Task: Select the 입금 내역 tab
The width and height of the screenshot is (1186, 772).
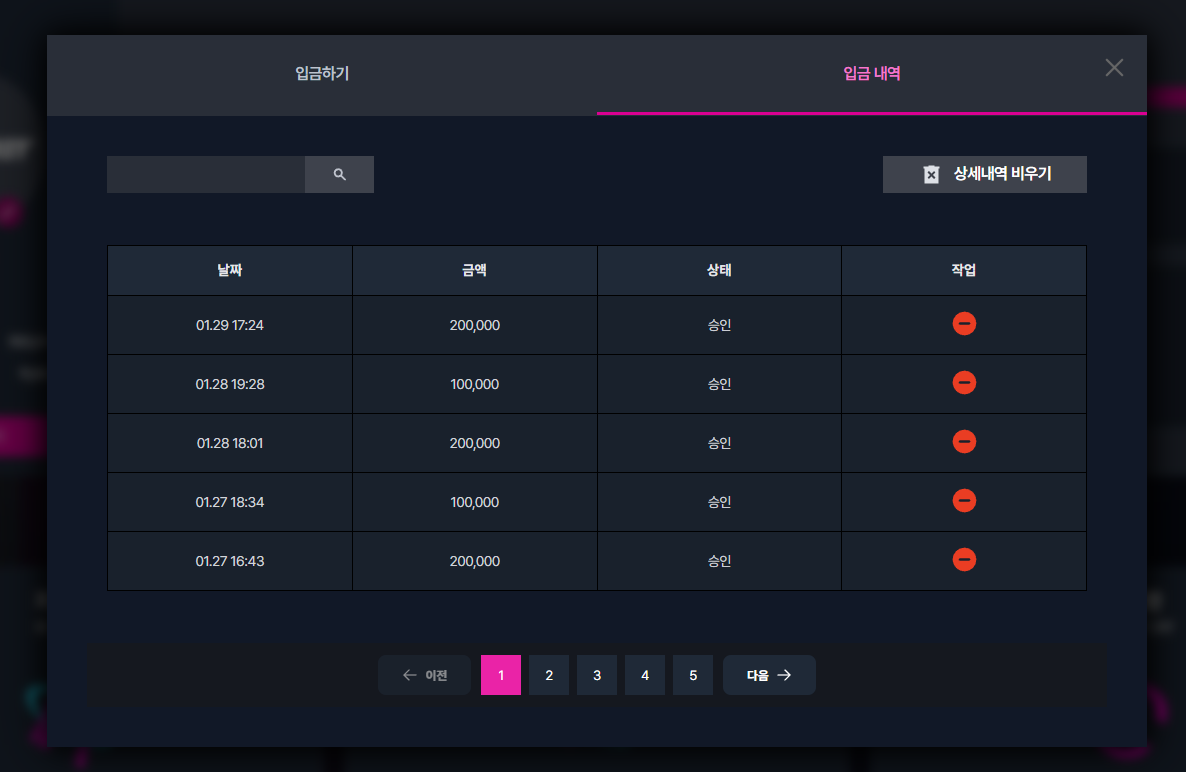Action: pyautogui.click(x=871, y=74)
